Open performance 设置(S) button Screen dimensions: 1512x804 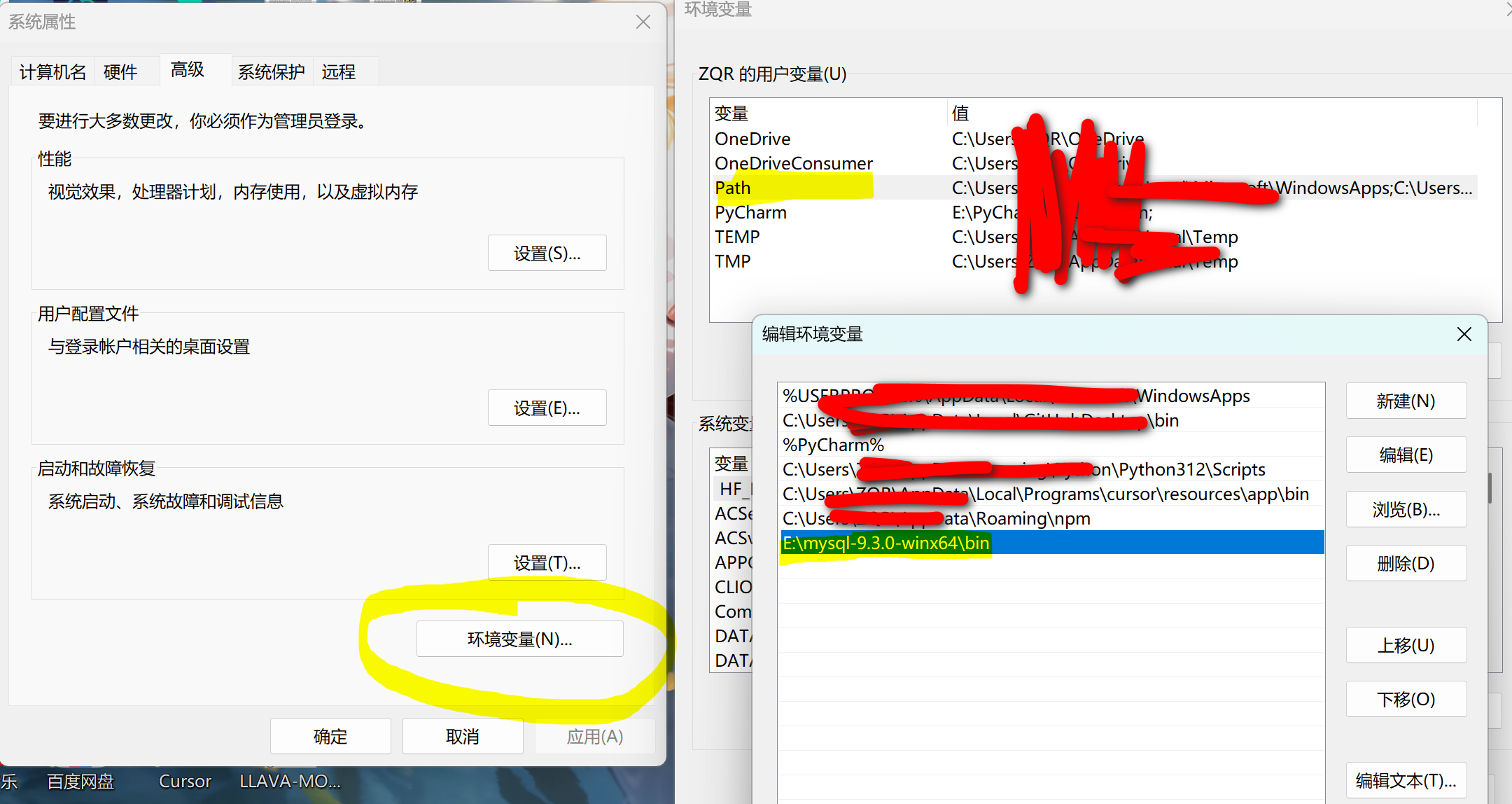tap(547, 253)
